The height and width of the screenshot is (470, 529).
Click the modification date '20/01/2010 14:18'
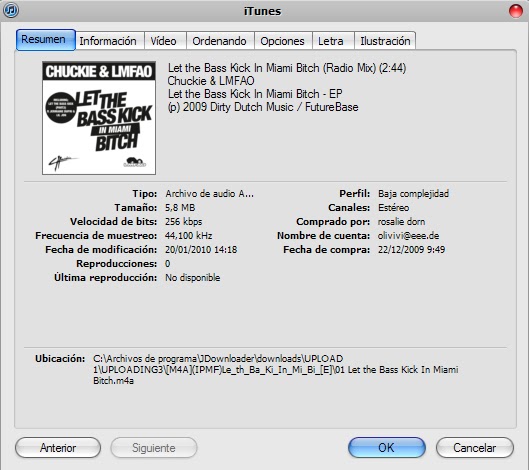[x=201, y=250]
